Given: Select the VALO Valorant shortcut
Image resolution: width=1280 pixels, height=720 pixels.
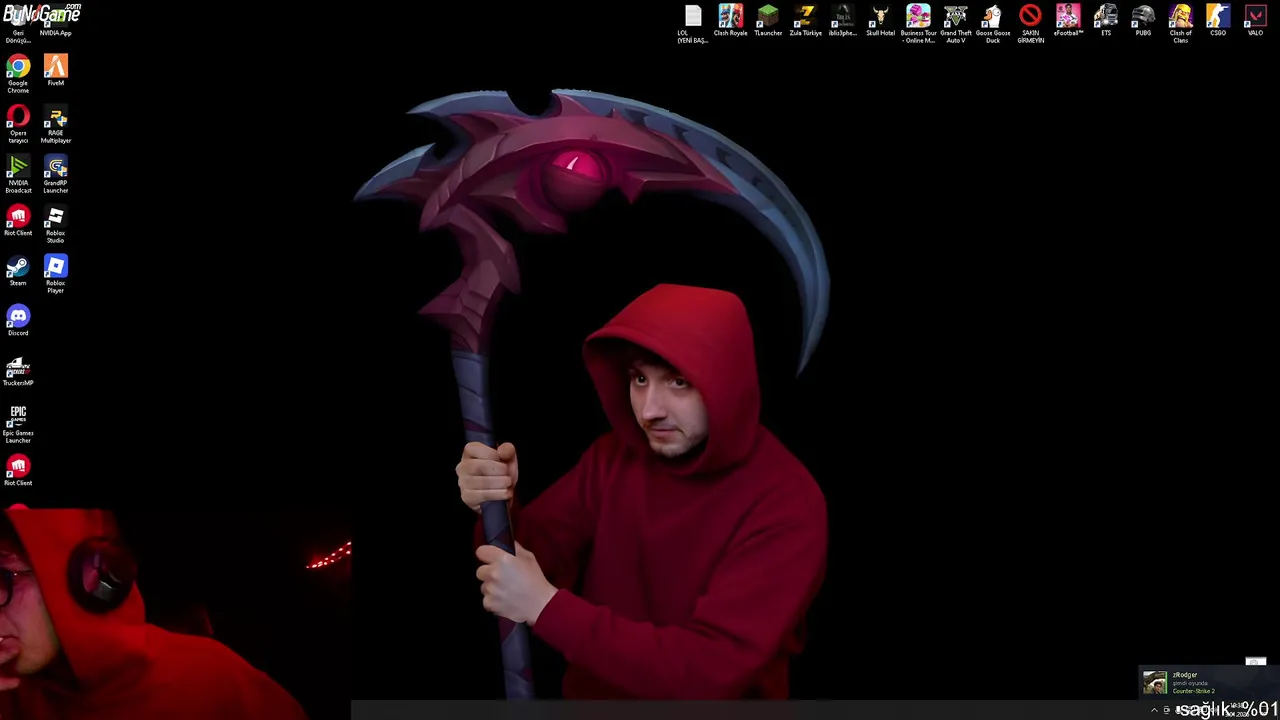Looking at the screenshot, I should click(1255, 21).
